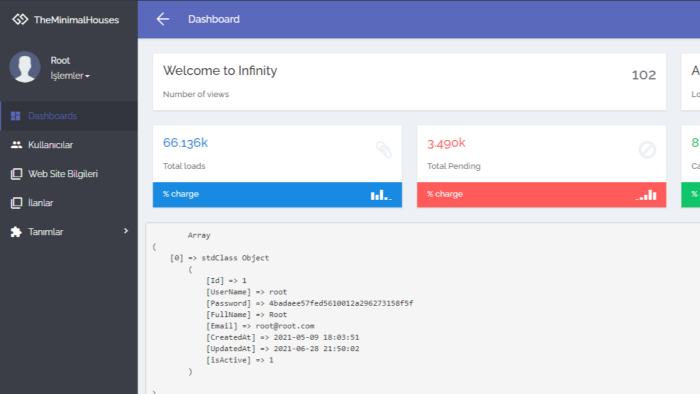Screen dimensions: 700x394
Task: Click the paperclip icon on Total loads
Action: [384, 150]
